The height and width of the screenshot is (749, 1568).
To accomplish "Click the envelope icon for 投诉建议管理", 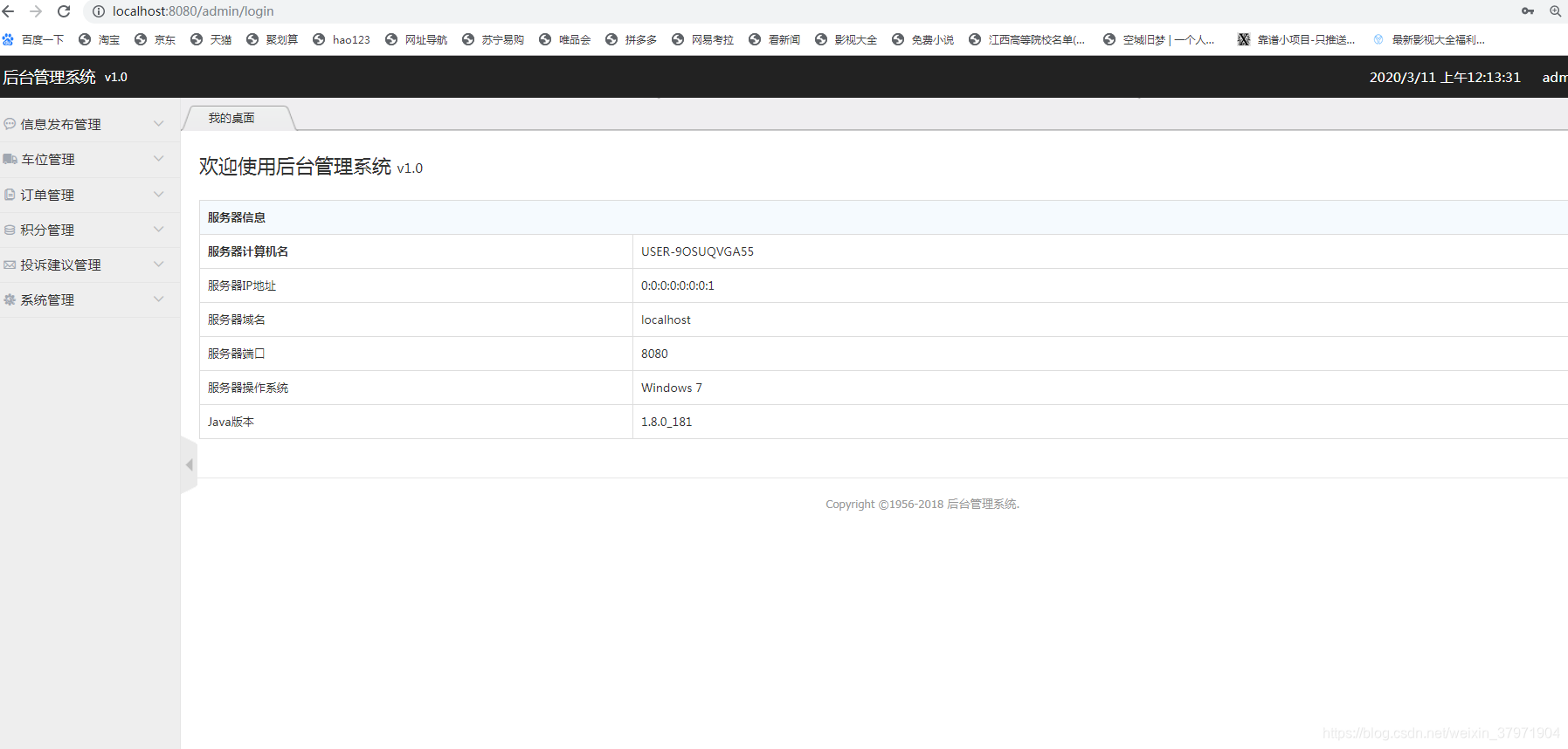I will 10,265.
